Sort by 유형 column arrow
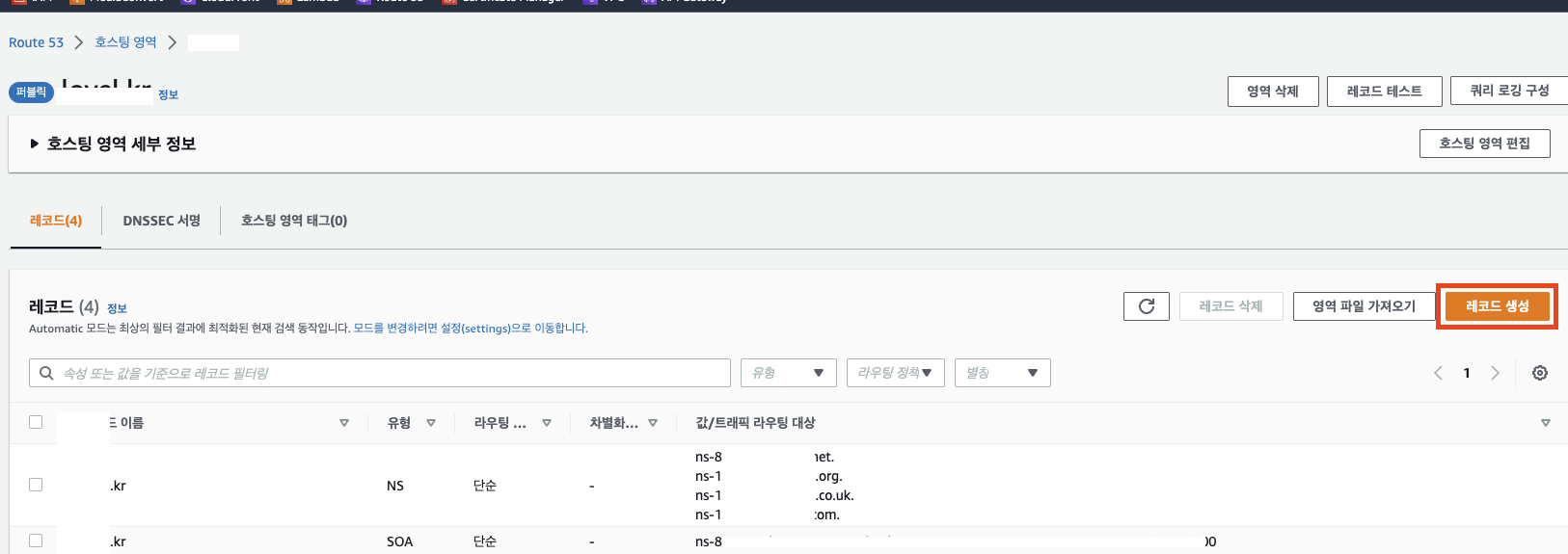The width and height of the screenshot is (1568, 554). pyautogui.click(x=431, y=423)
